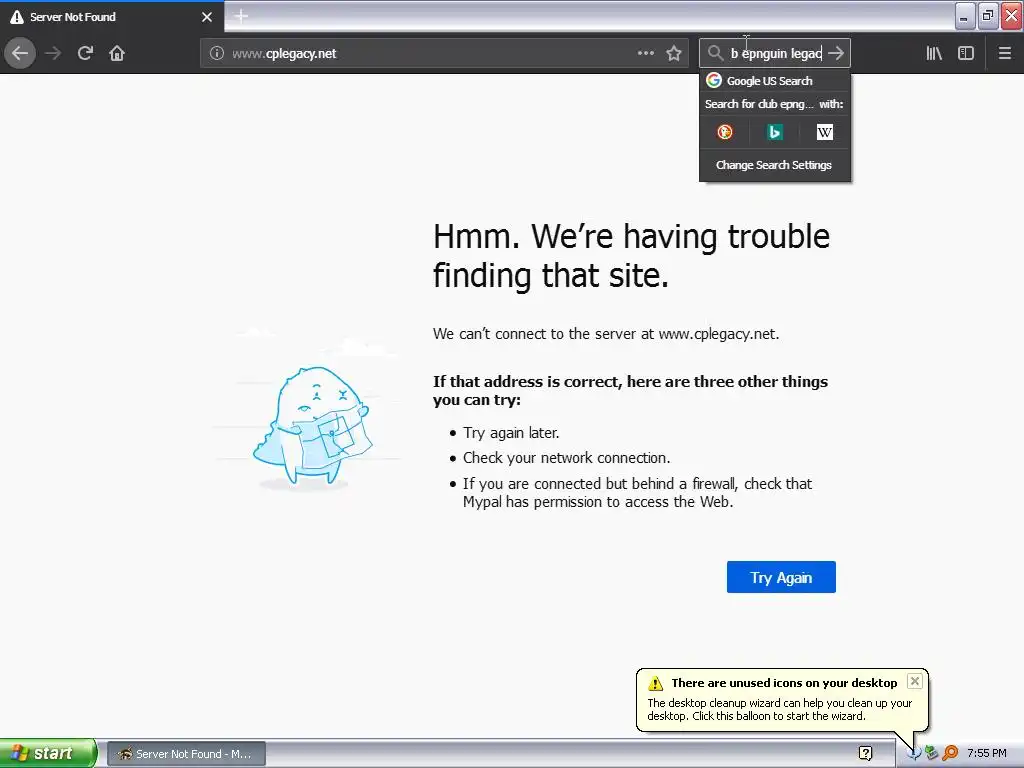Click inside the search text field

[x=775, y=54]
